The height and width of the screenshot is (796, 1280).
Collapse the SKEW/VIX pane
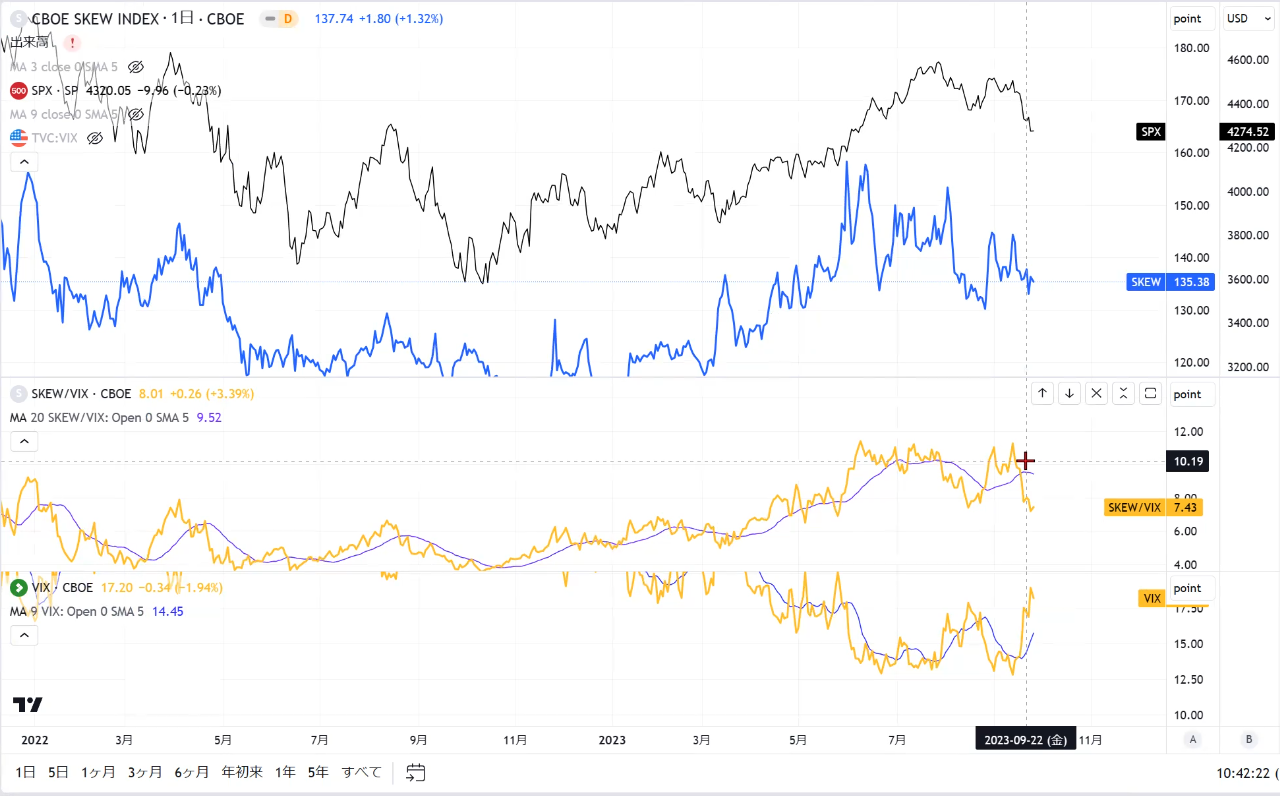point(1124,394)
